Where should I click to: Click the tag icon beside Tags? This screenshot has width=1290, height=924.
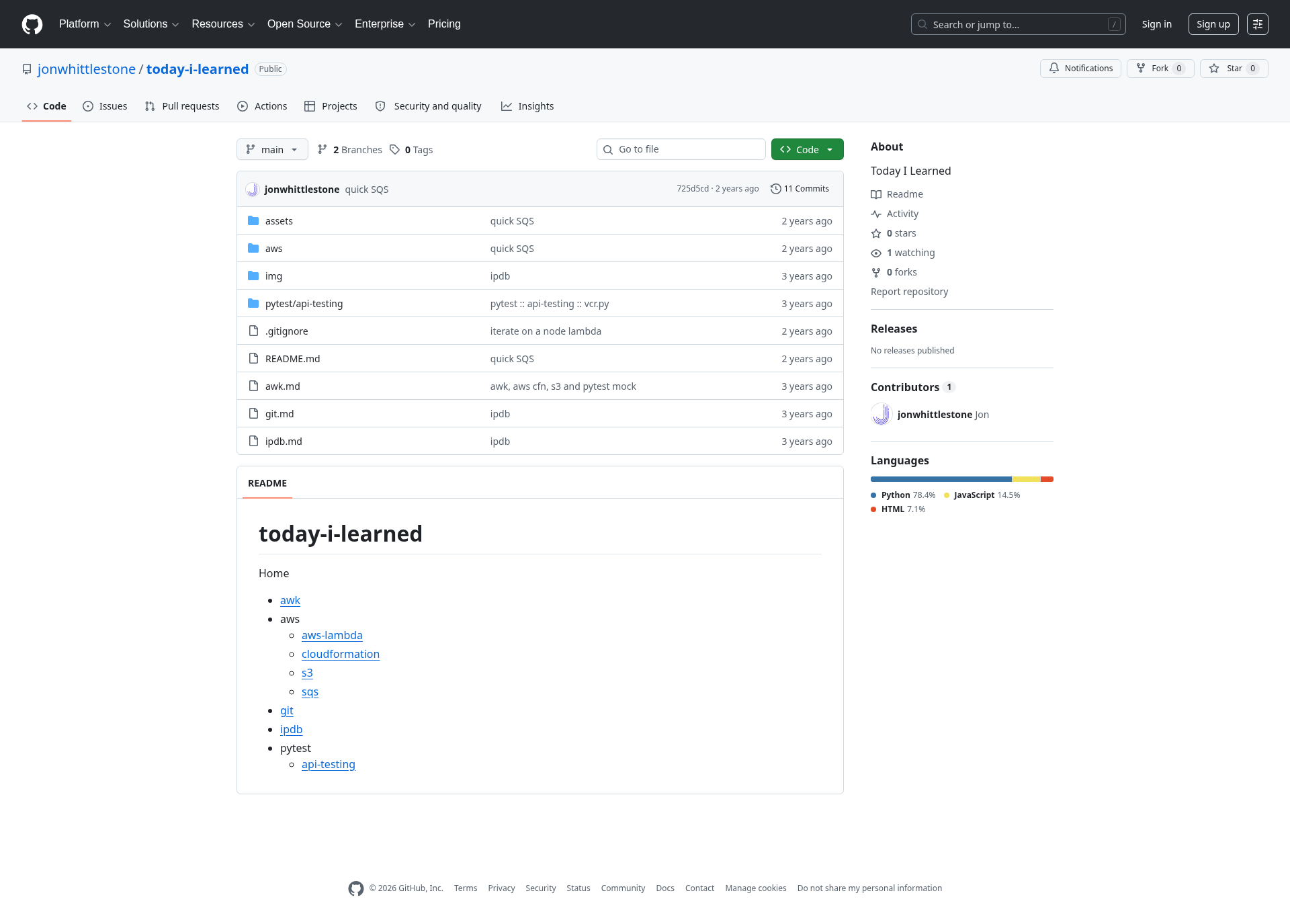pyautogui.click(x=394, y=149)
